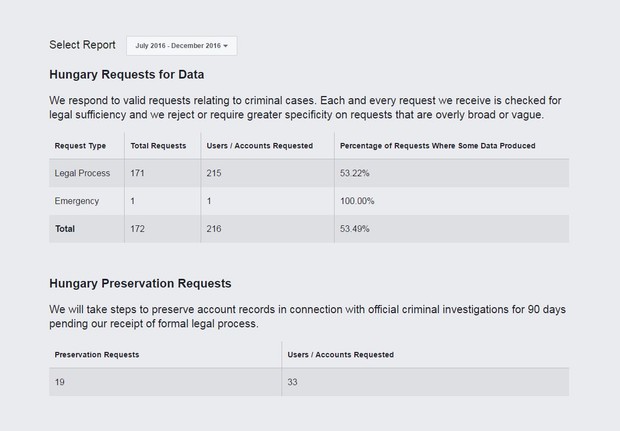620x431 pixels.
Task: Click the 33 users accounts cell
Action: [292, 382]
